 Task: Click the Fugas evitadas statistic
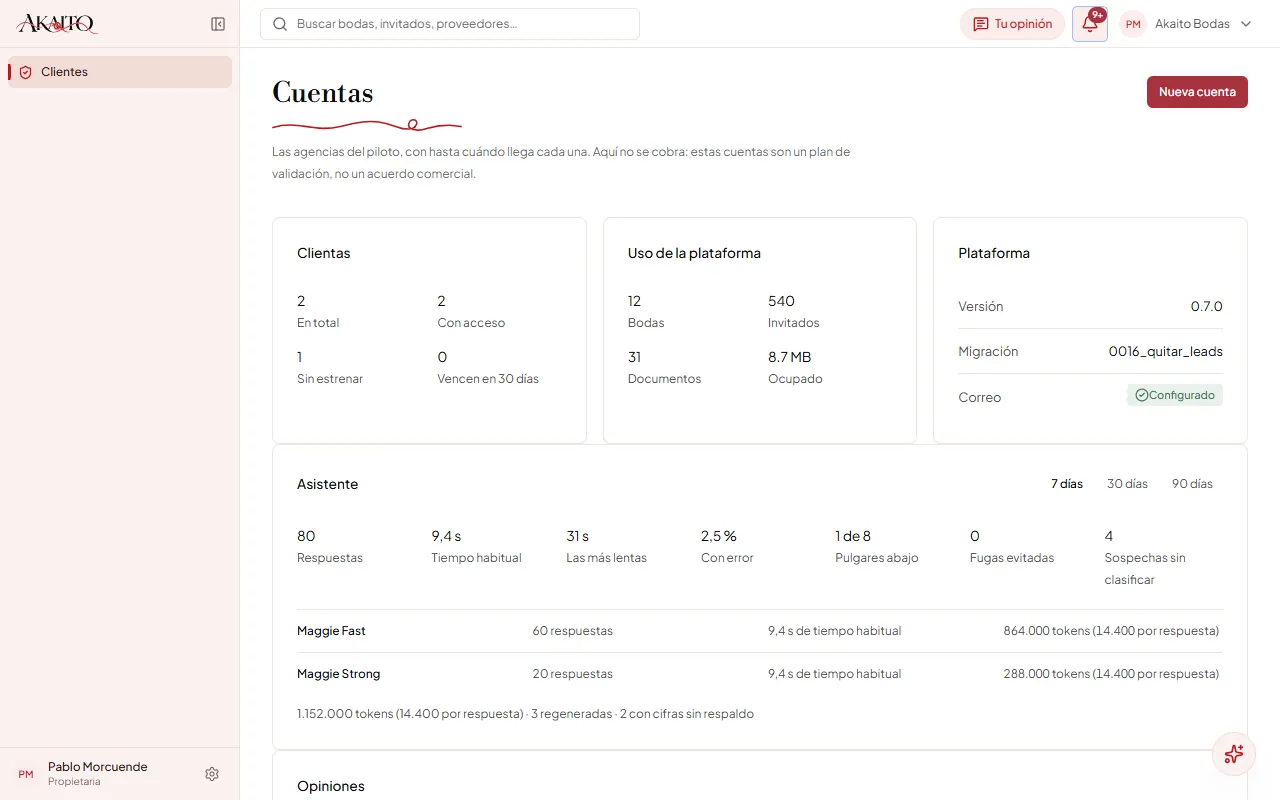pos(1012,546)
